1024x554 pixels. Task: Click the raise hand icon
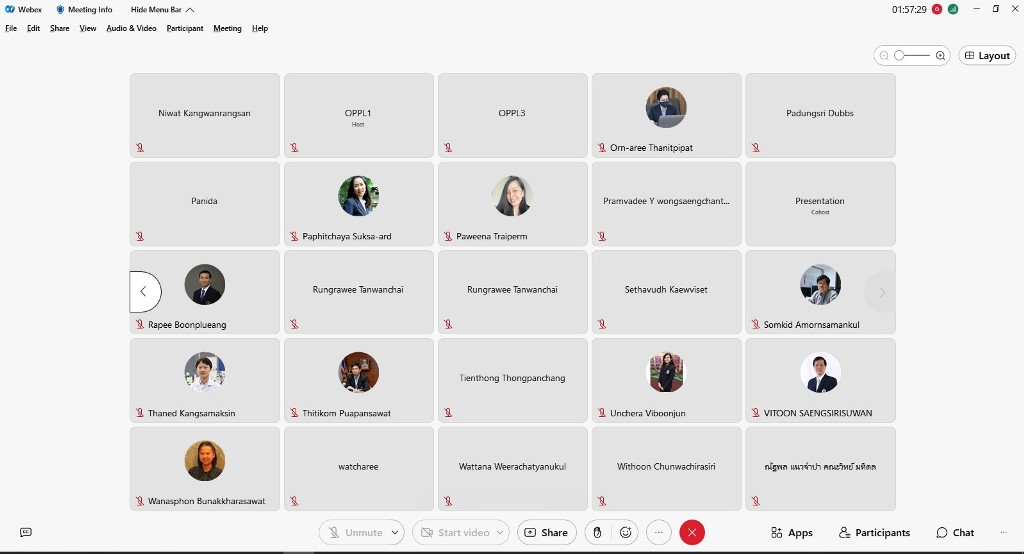(x=597, y=533)
